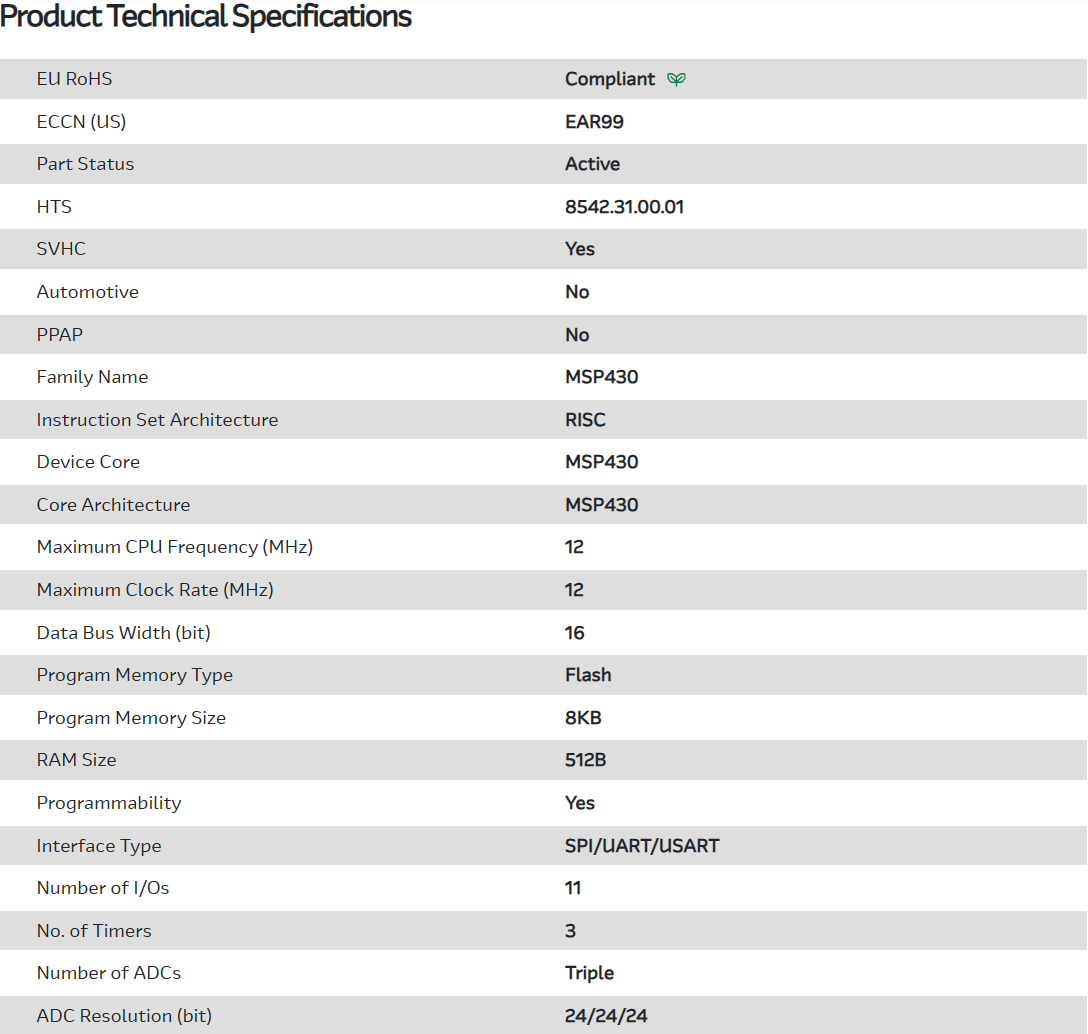The width and height of the screenshot is (1088, 1034).
Task: Click the SPI/UART/USART interface type value
Action: coord(642,846)
